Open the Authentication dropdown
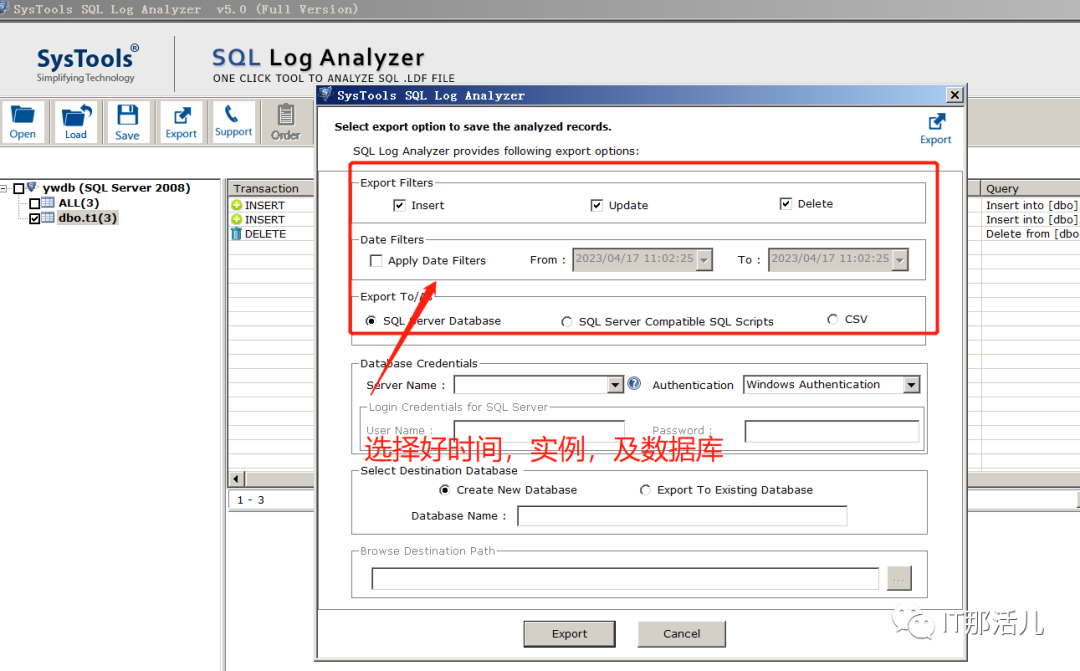 tap(911, 384)
